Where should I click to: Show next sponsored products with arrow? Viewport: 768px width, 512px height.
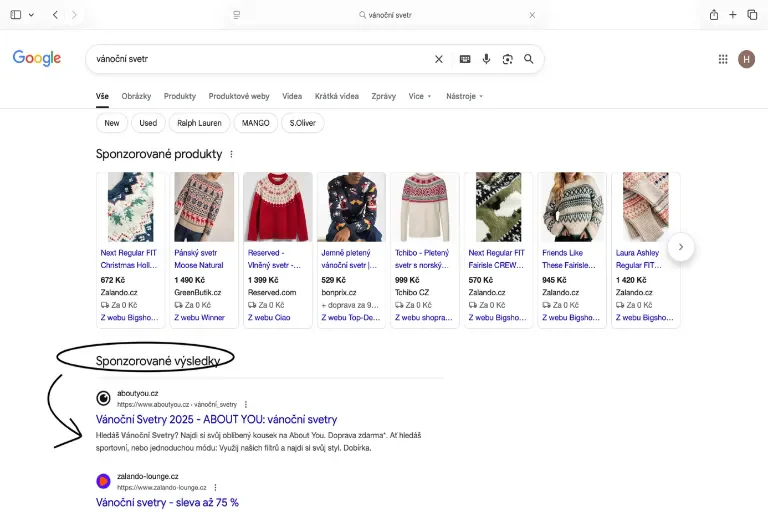[x=681, y=247]
